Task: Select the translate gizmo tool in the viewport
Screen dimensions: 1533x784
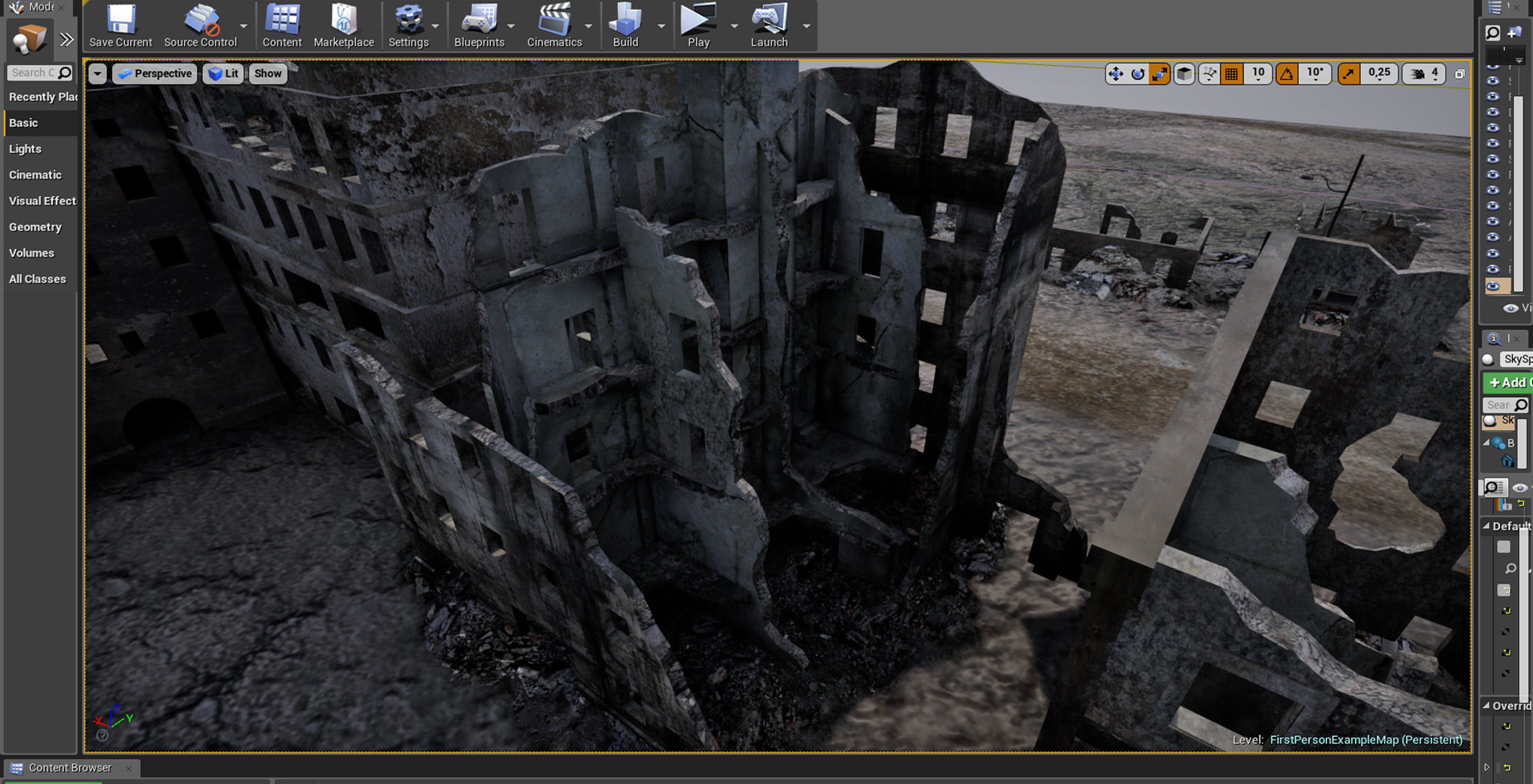Action: tap(1115, 74)
